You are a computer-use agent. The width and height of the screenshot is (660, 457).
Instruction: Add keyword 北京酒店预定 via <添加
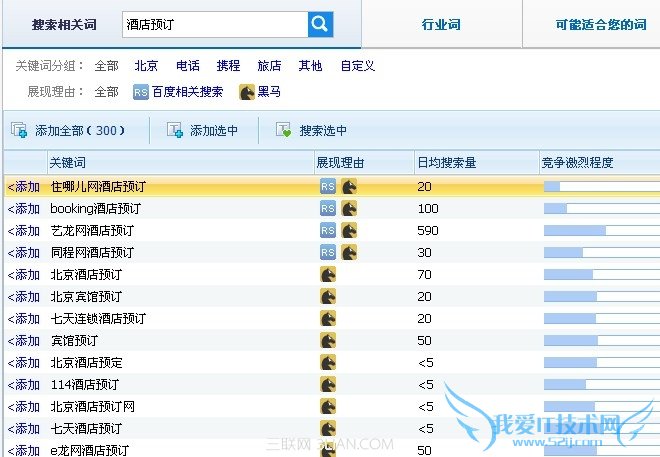pos(24,363)
